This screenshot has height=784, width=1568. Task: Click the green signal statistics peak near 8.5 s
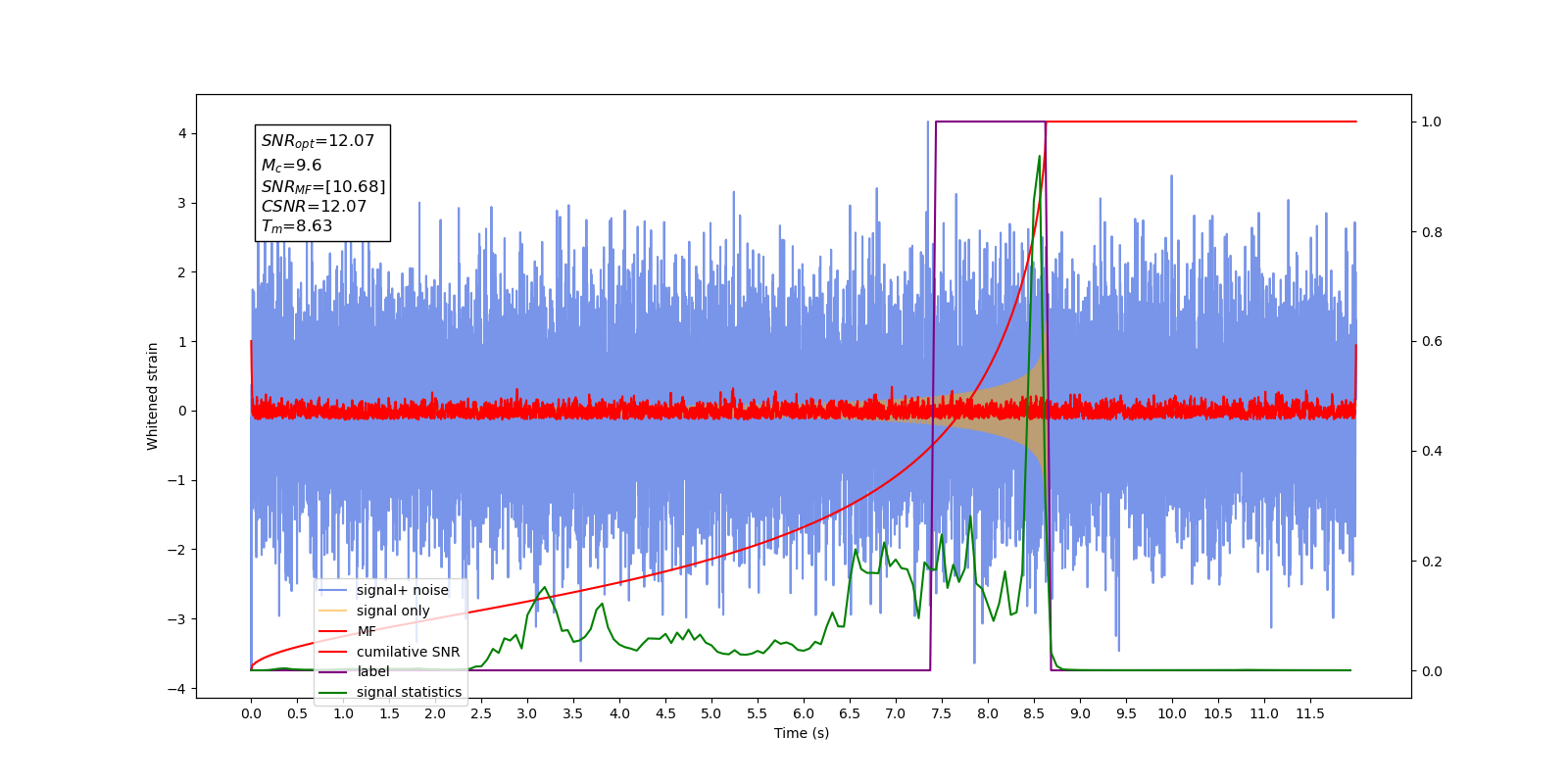coord(1039,157)
